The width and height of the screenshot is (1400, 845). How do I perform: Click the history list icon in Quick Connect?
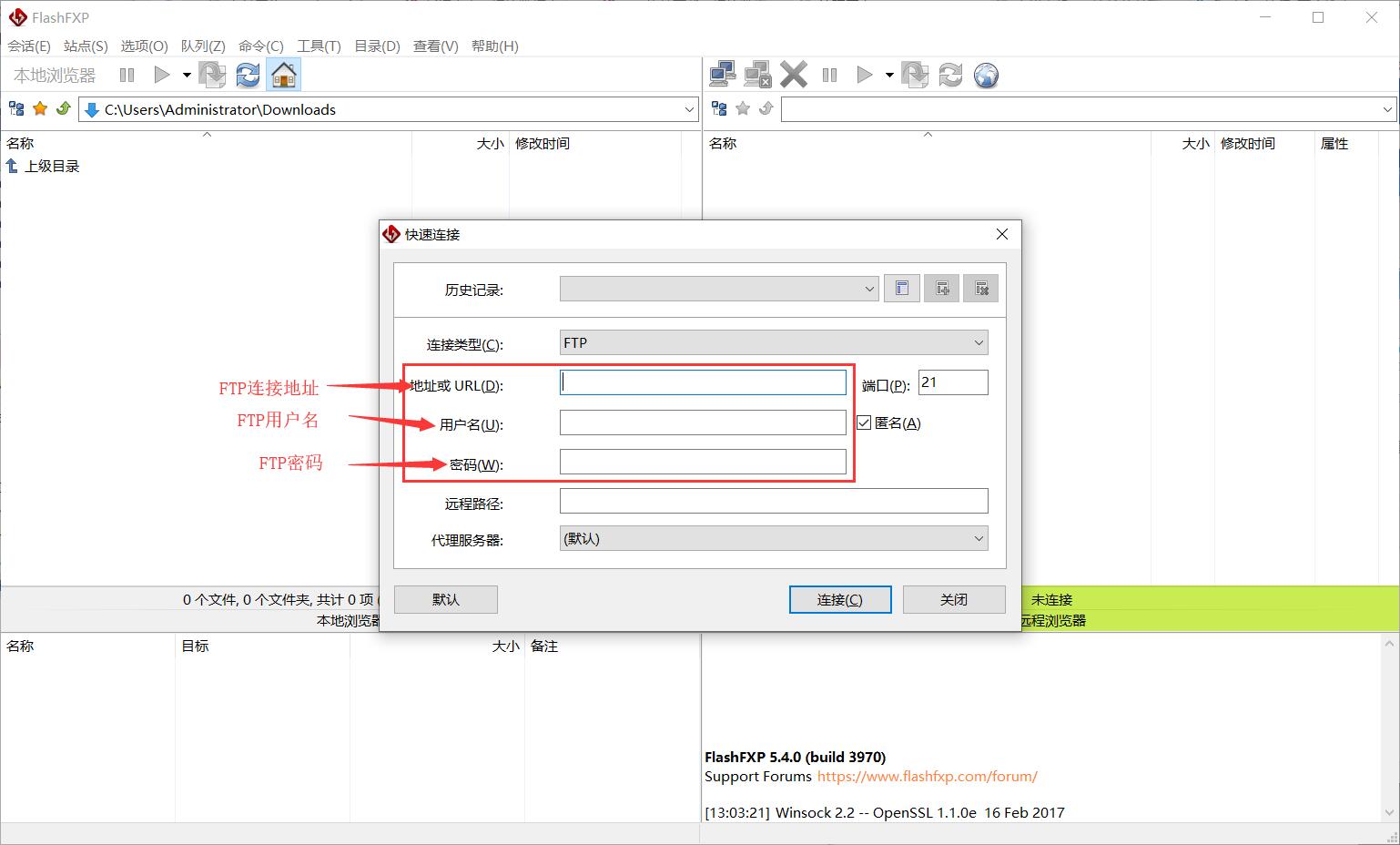tap(902, 289)
